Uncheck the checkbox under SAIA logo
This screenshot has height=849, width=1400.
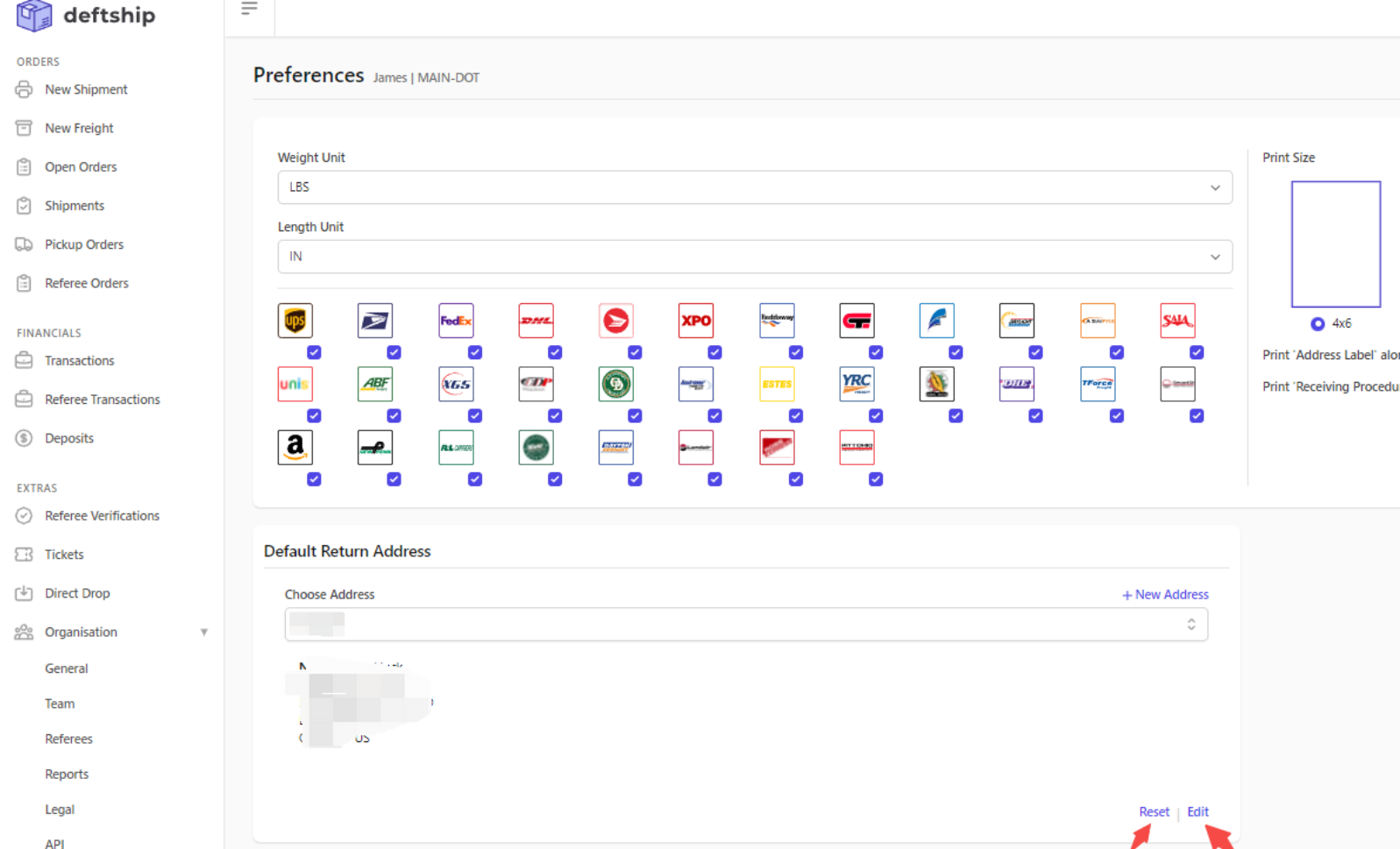tap(1197, 352)
